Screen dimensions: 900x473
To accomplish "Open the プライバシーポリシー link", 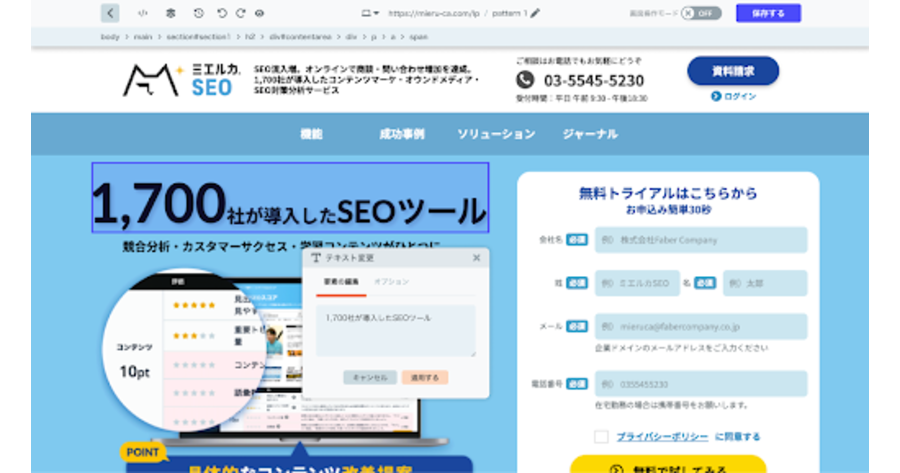I will [662, 437].
